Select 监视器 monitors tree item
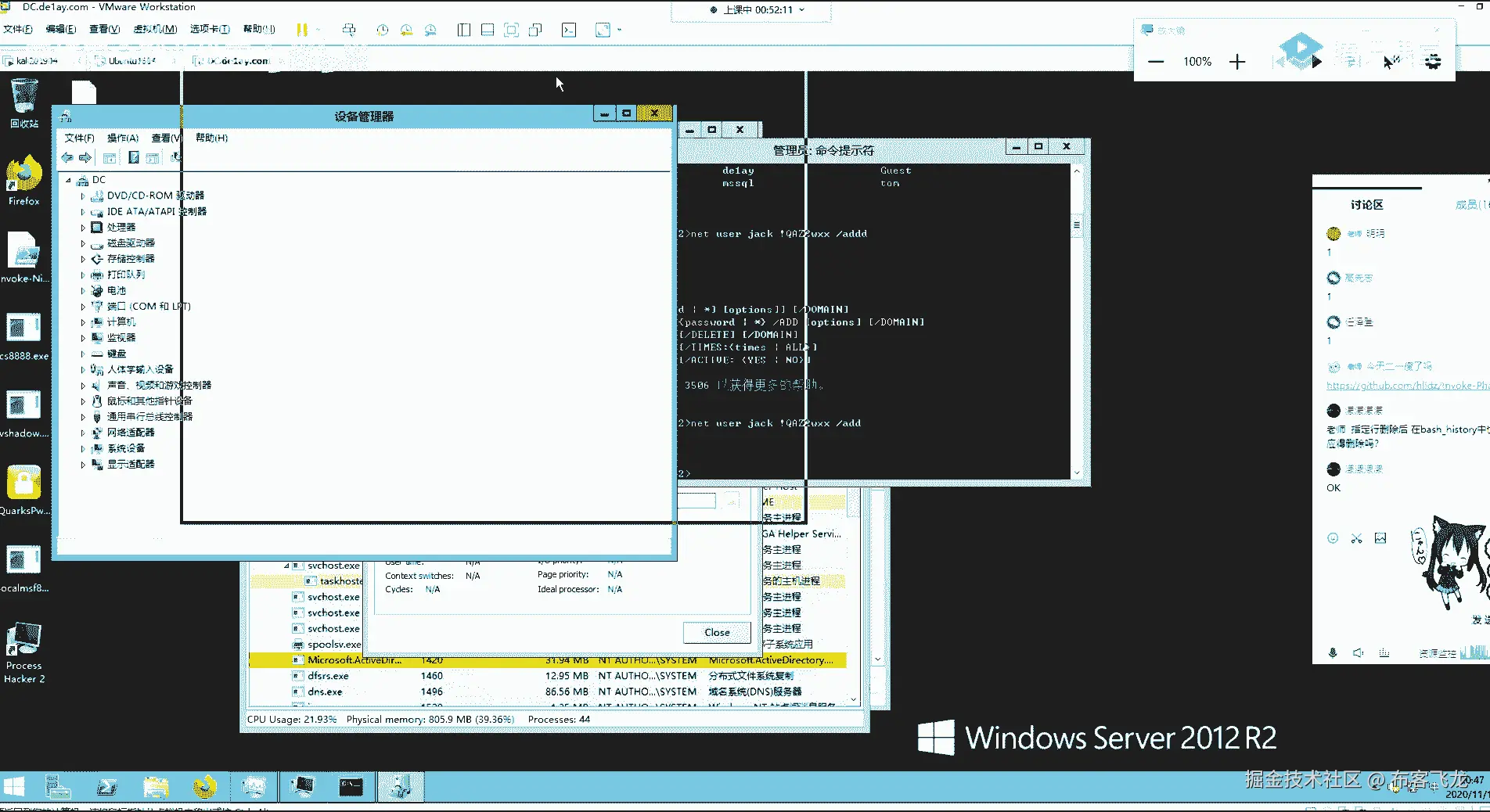 click(x=121, y=338)
